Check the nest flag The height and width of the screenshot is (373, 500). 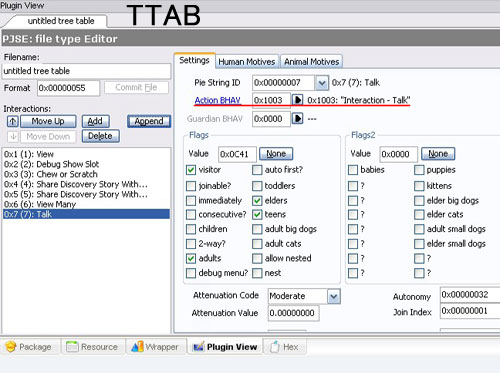tap(257, 273)
